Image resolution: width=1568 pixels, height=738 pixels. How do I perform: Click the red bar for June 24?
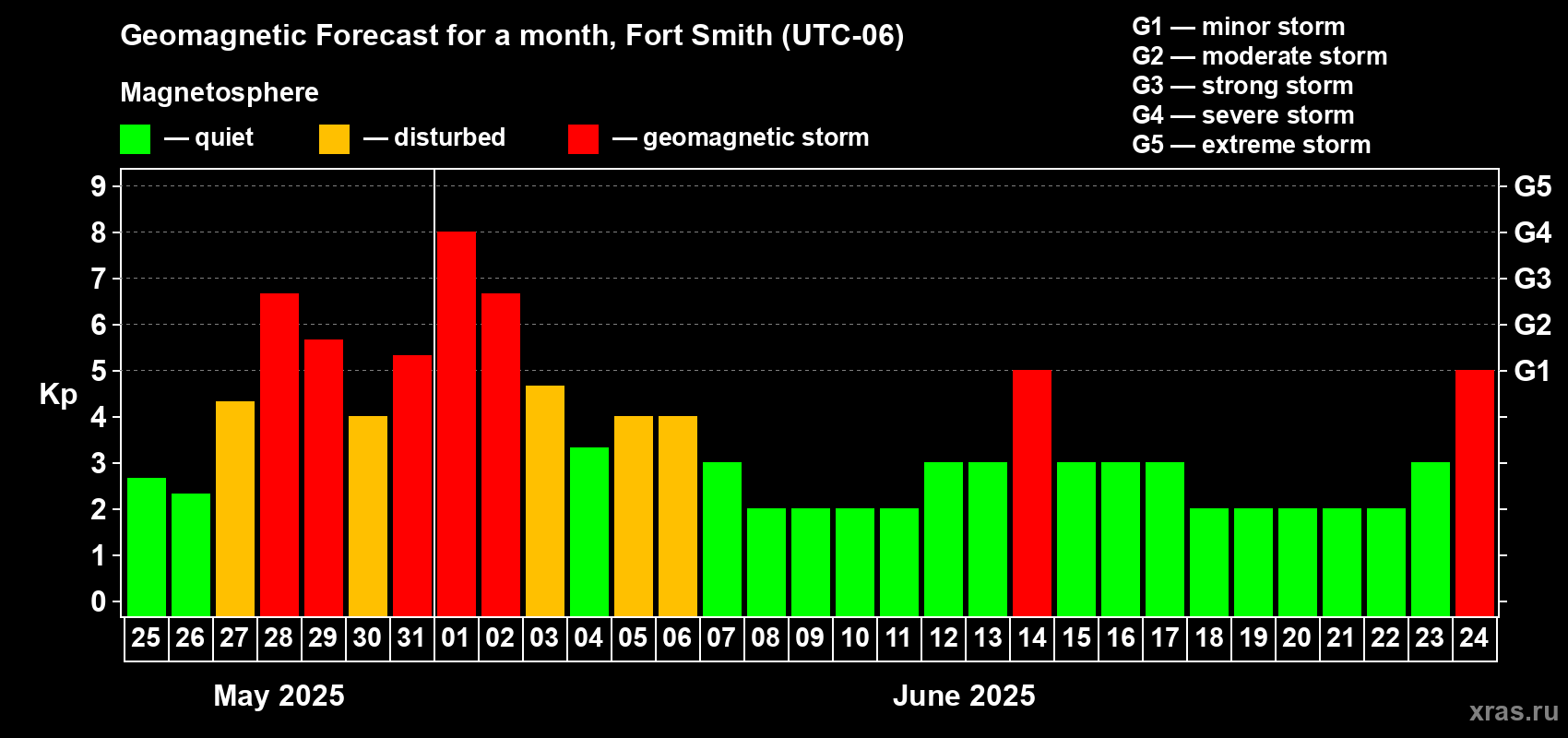tap(1475, 494)
